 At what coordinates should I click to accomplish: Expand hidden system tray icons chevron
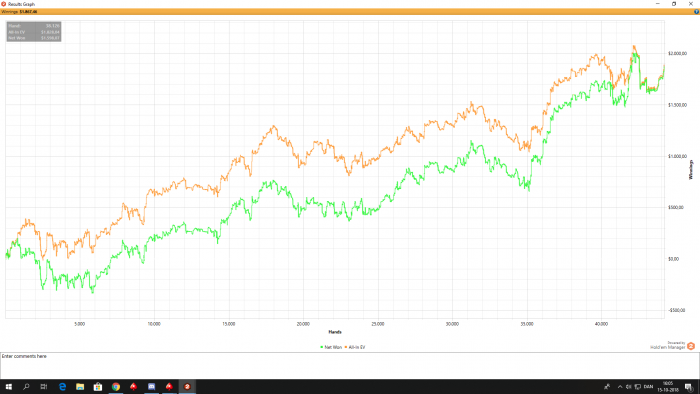(620, 387)
